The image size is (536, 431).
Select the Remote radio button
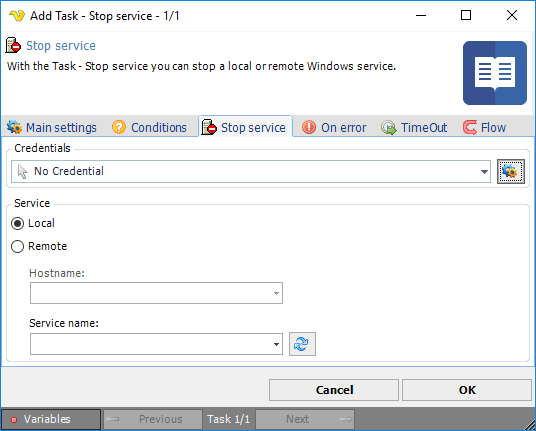click(x=17, y=246)
